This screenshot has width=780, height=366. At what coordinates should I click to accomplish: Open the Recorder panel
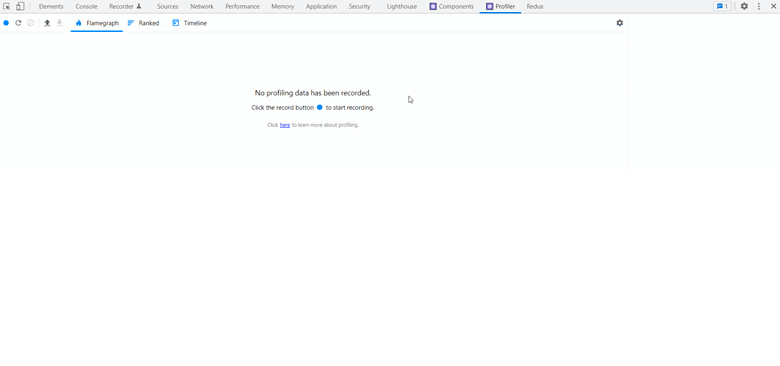tap(125, 6)
